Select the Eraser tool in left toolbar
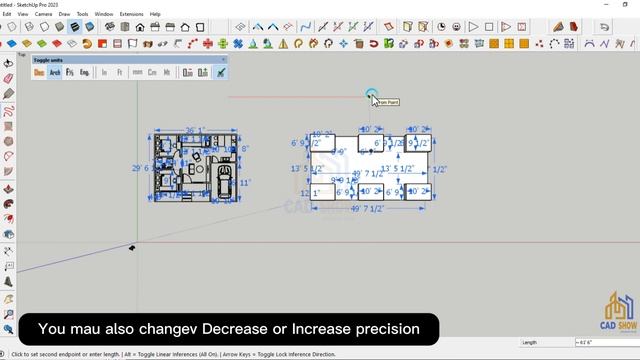The height and width of the screenshot is (360, 640). (x=8, y=78)
